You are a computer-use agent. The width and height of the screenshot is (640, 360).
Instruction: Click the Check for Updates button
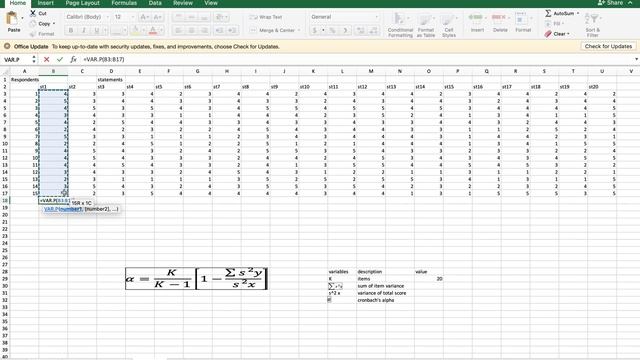point(608,47)
